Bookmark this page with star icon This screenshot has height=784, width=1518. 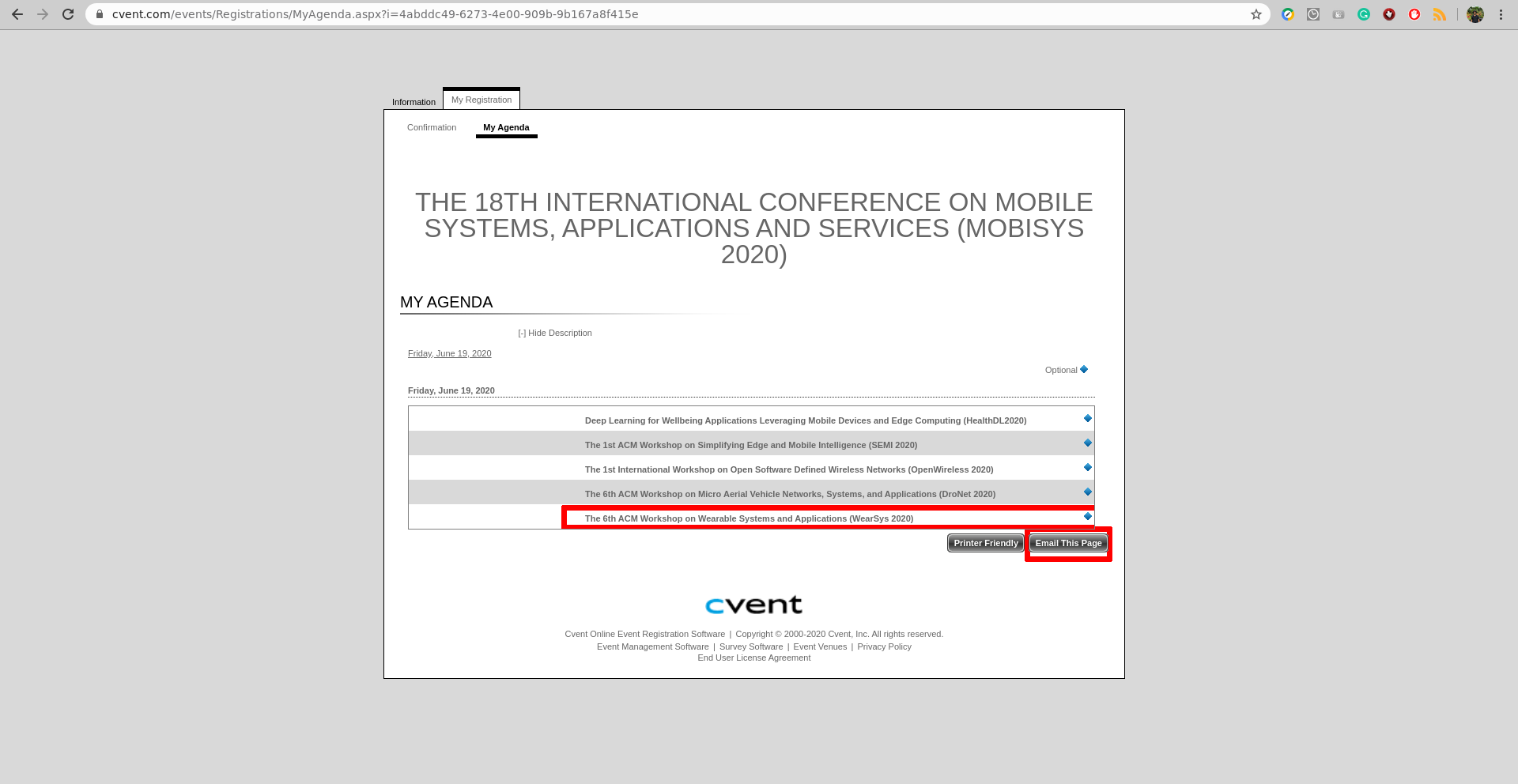pos(1256,14)
